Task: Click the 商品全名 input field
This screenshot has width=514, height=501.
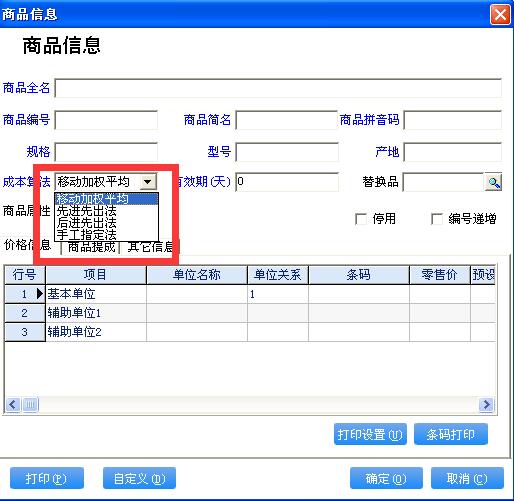Action: (278, 88)
